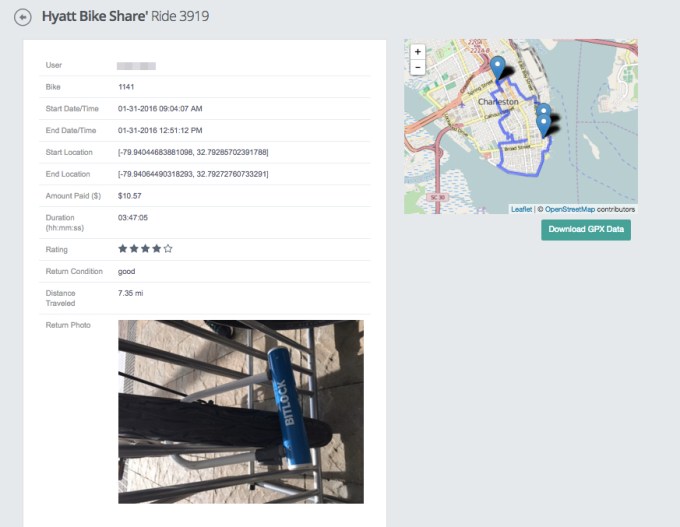
Task: Select the fifth empty rating star
Action: tap(168, 248)
